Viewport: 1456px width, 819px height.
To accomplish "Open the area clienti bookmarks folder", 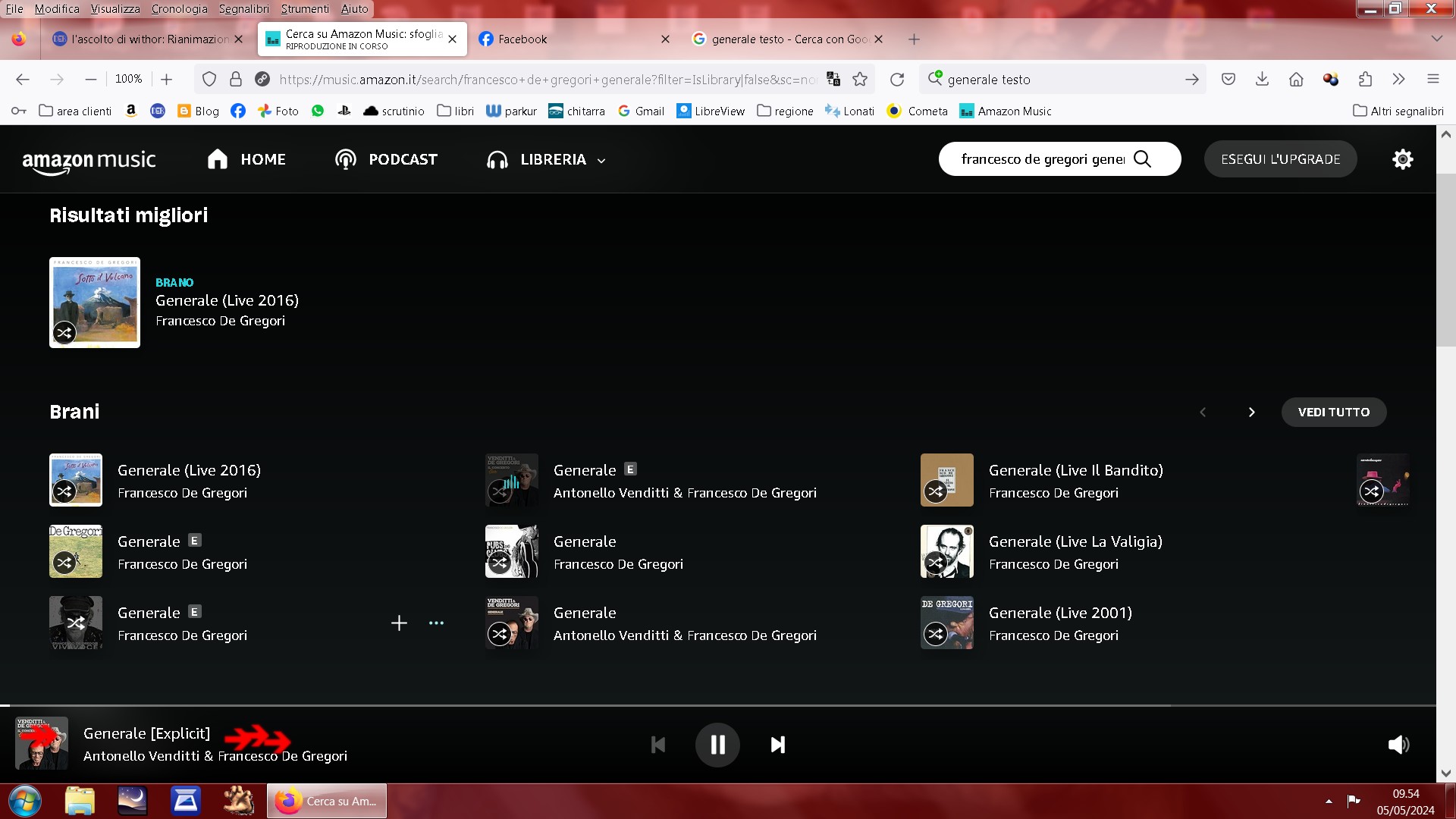I will coord(75,111).
